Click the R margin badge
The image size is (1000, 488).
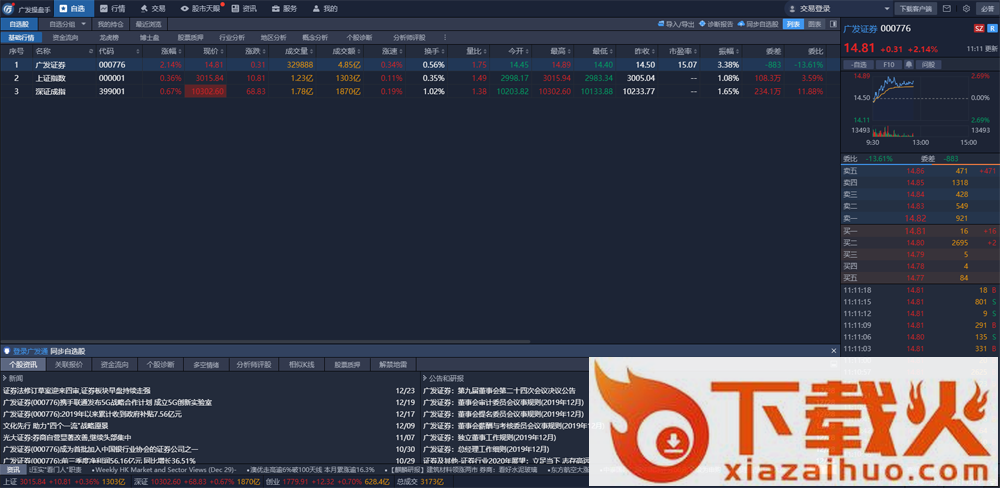[992, 29]
